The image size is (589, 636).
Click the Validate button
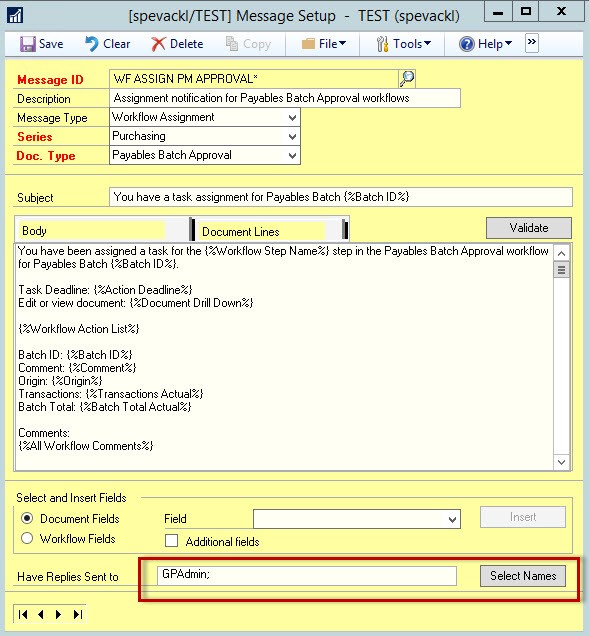click(x=529, y=228)
